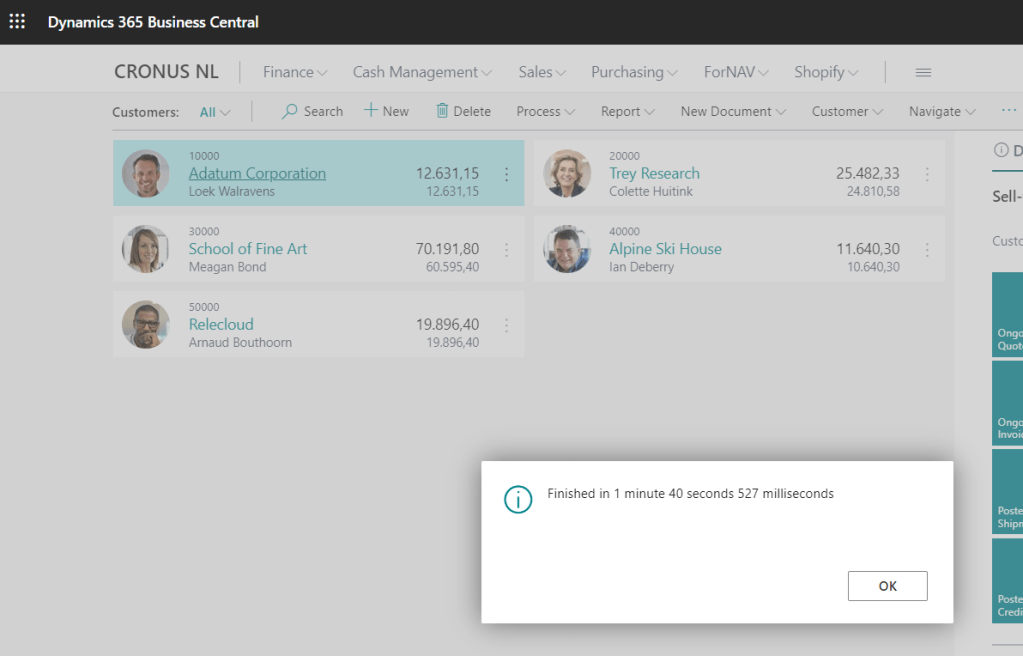Click the Delete trash can icon
1023x656 pixels.
(442, 111)
